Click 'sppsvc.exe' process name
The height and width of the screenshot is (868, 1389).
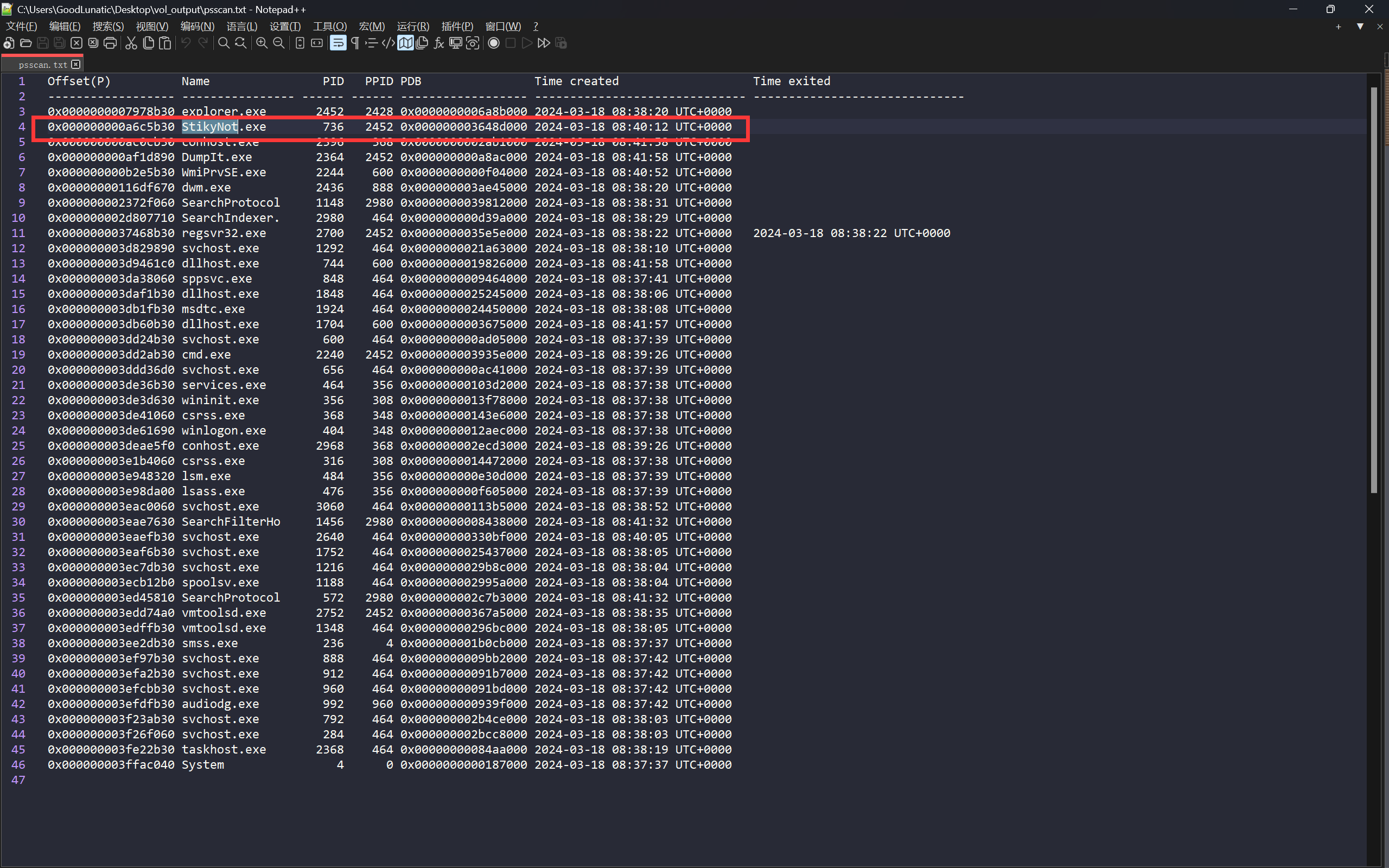coord(217,278)
